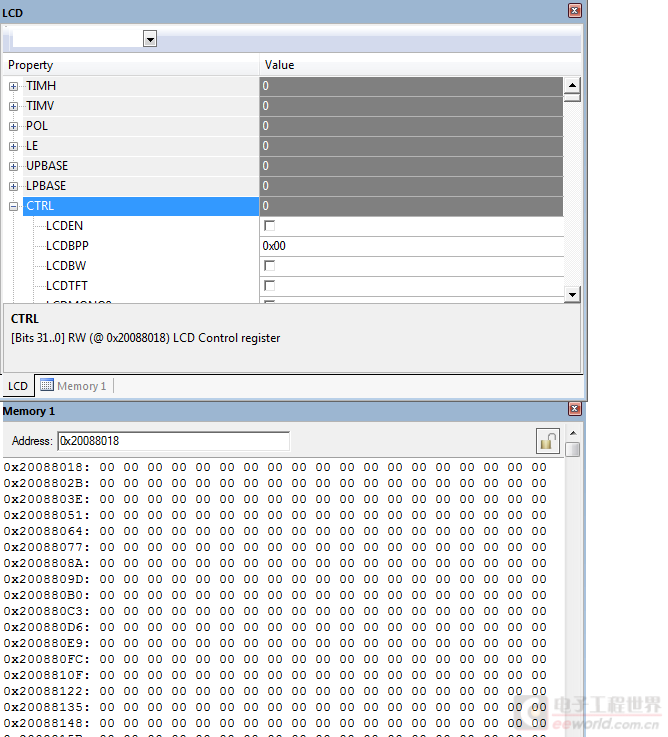
Task: Click scroll up arrow in property list
Action: point(572,85)
